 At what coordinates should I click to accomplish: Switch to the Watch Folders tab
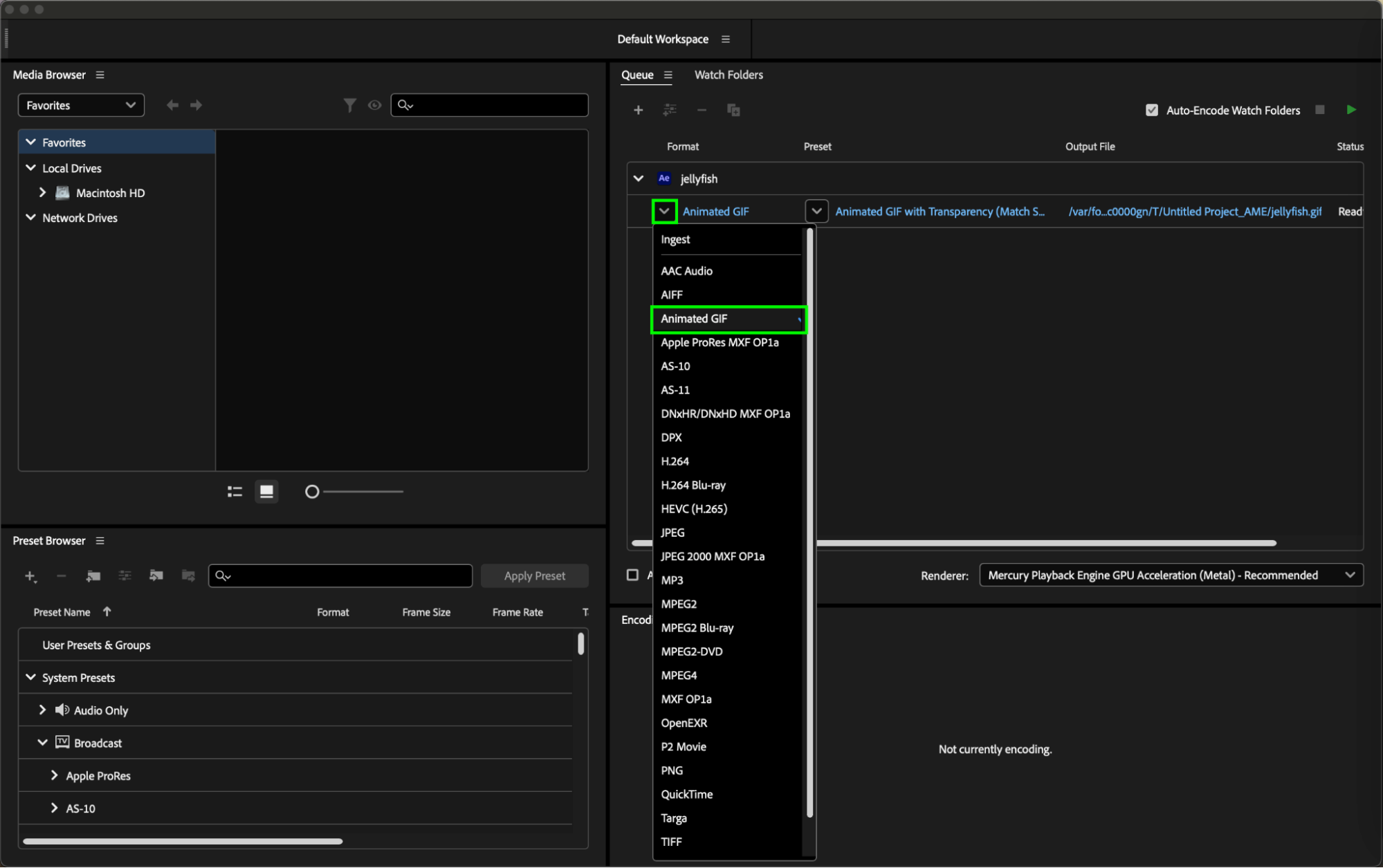[728, 75]
